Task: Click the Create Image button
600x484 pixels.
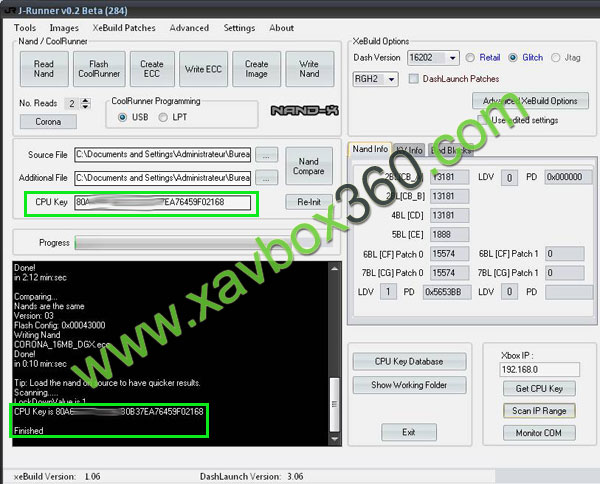Action: pos(256,69)
